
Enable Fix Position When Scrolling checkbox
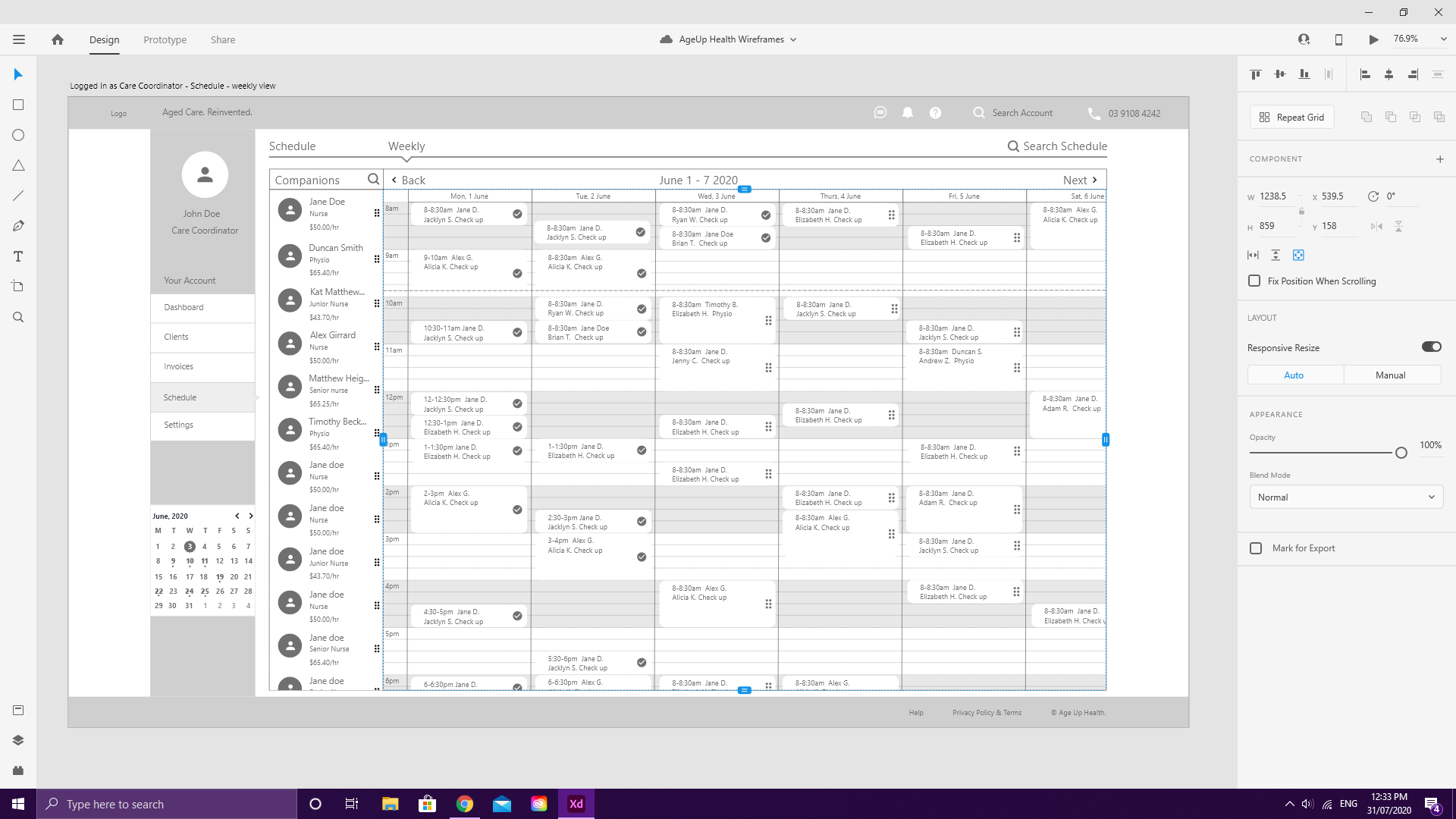click(1254, 281)
